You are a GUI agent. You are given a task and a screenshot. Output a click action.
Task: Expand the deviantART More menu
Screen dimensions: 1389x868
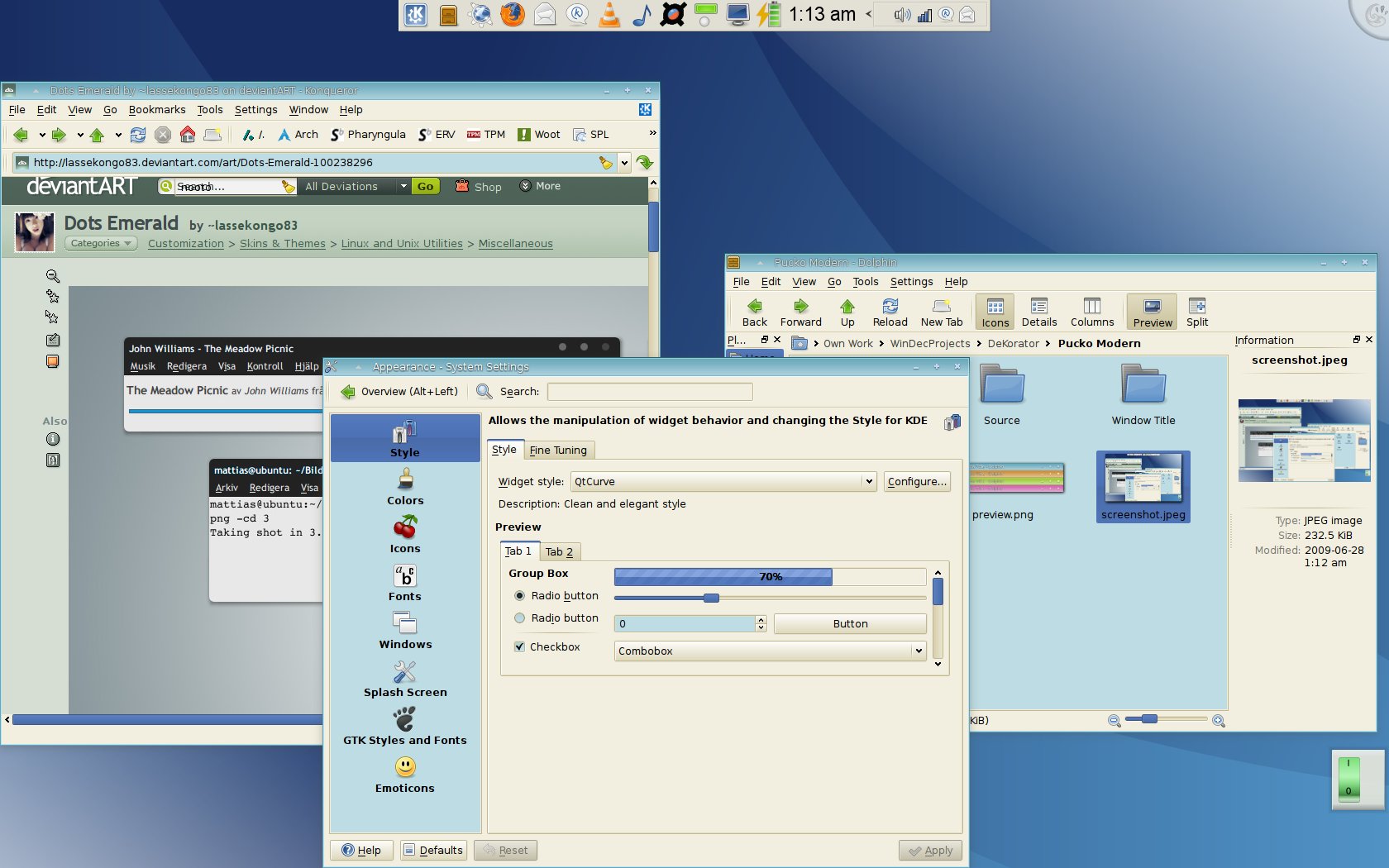[x=540, y=186]
